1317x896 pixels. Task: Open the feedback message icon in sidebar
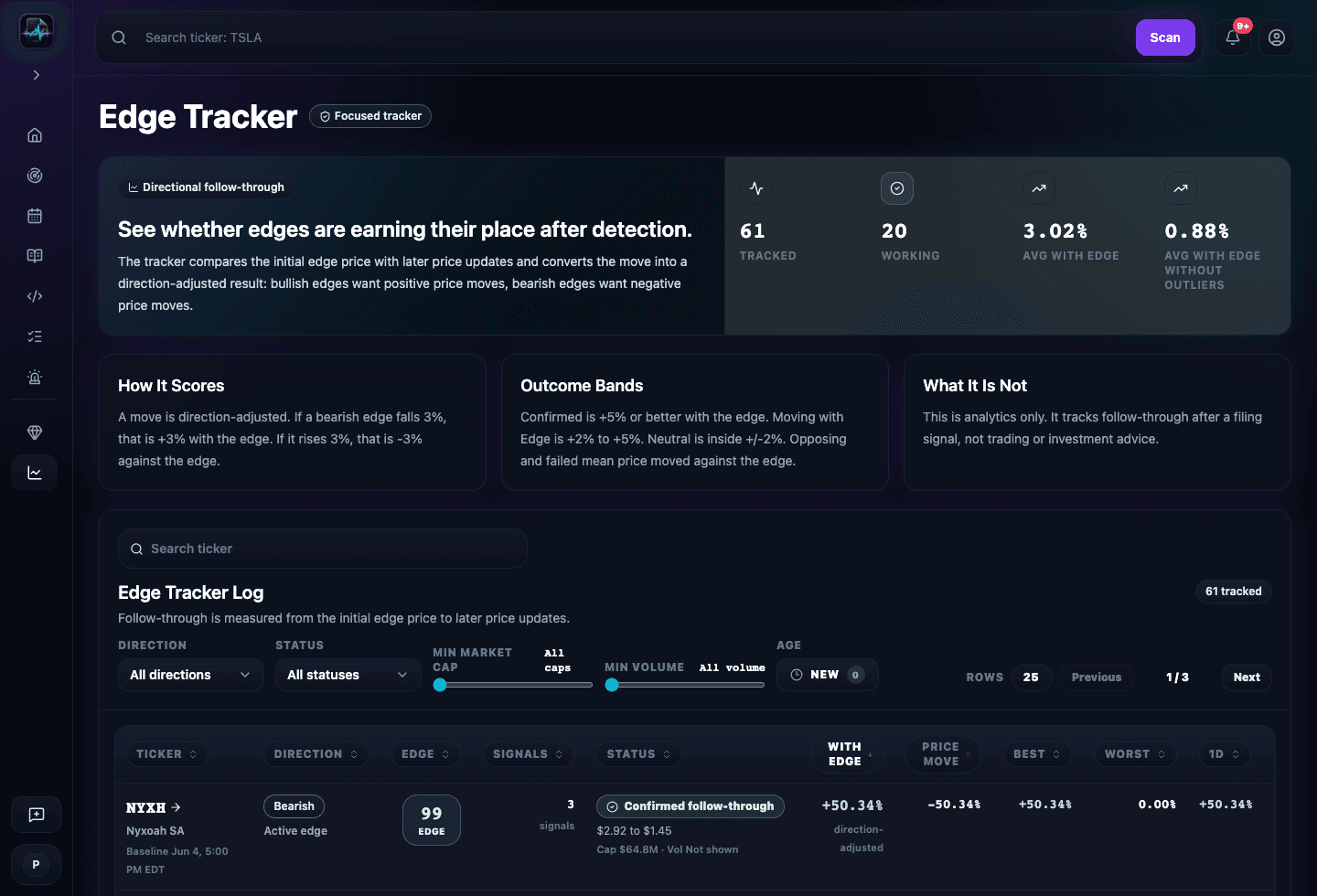point(37,815)
